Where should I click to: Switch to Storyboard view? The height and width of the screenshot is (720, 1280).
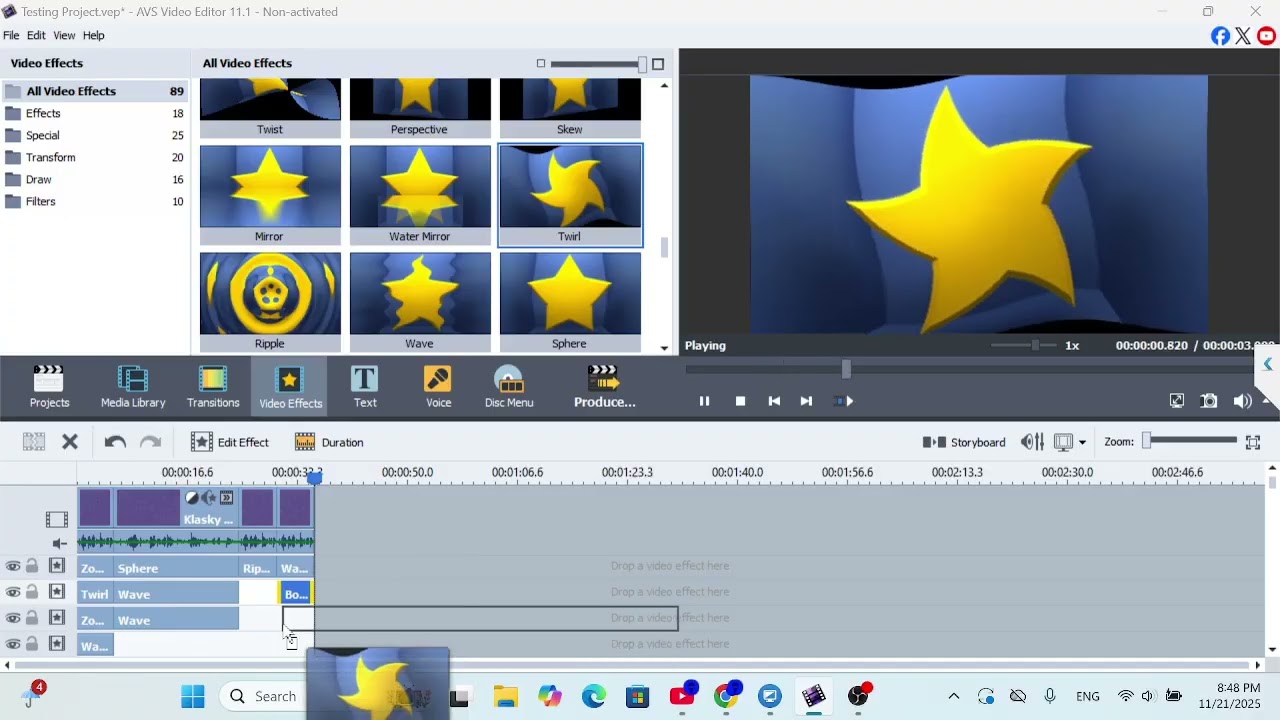tap(964, 442)
